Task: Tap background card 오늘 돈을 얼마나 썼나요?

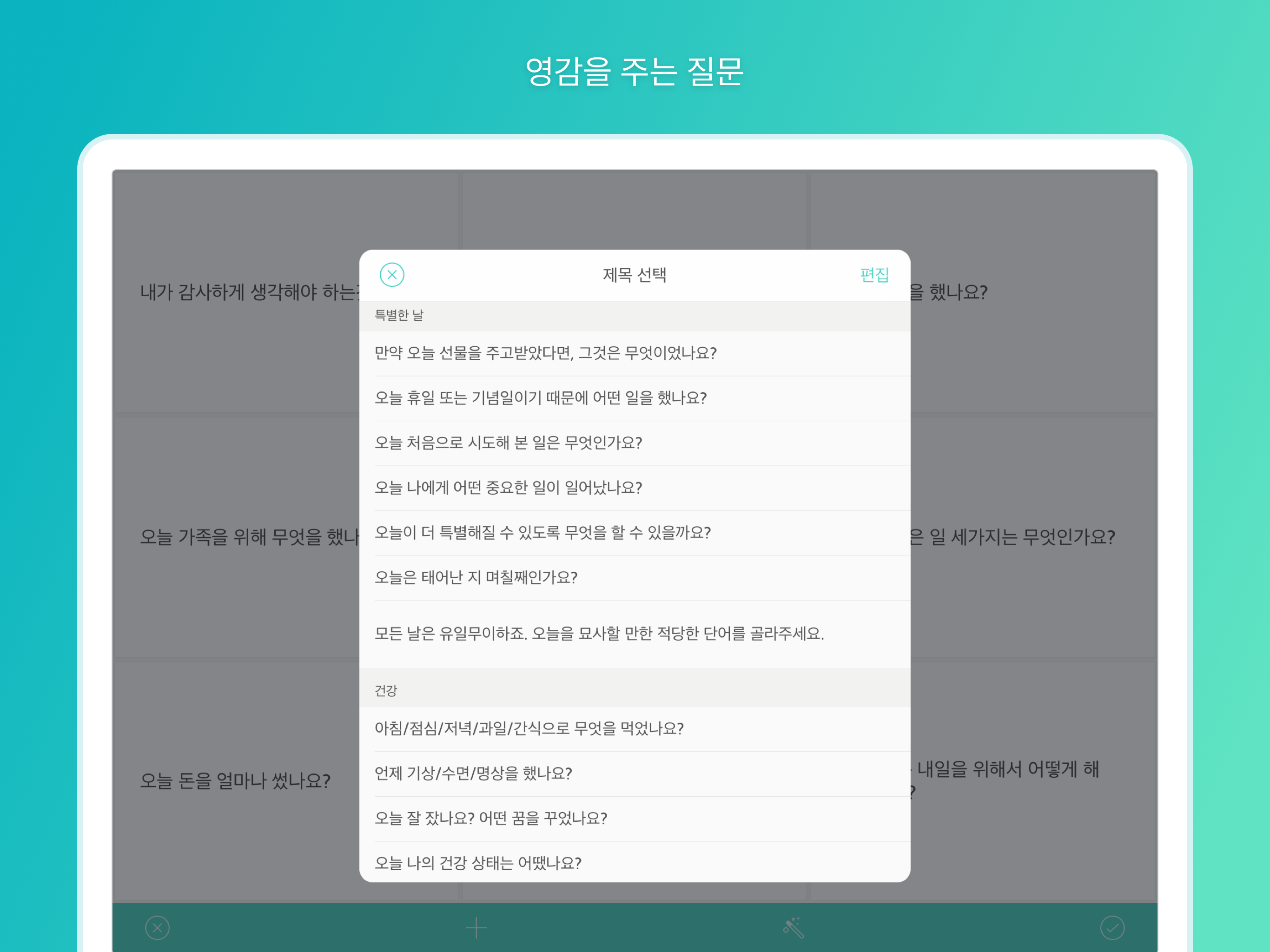Action: (235, 780)
